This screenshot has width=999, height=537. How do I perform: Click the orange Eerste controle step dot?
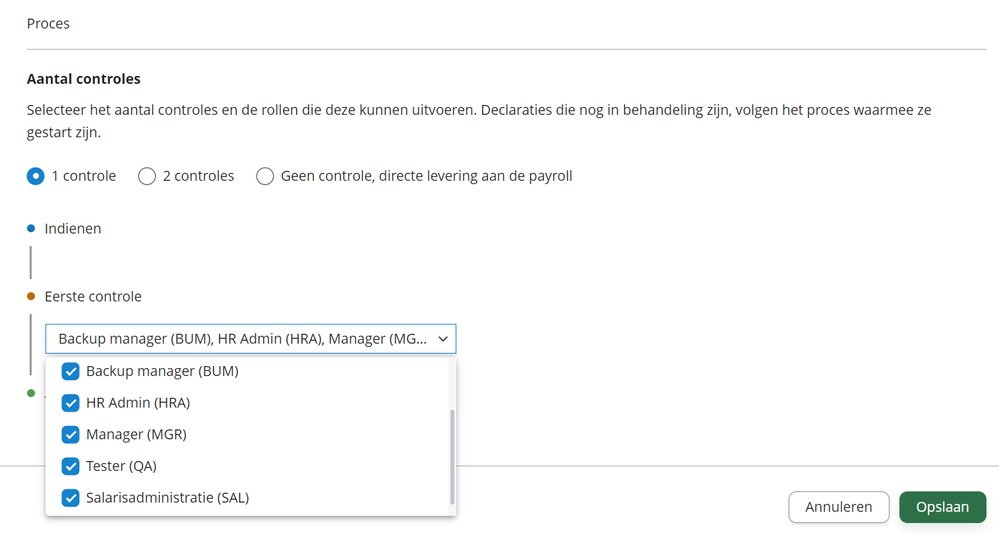pyautogui.click(x=31, y=296)
